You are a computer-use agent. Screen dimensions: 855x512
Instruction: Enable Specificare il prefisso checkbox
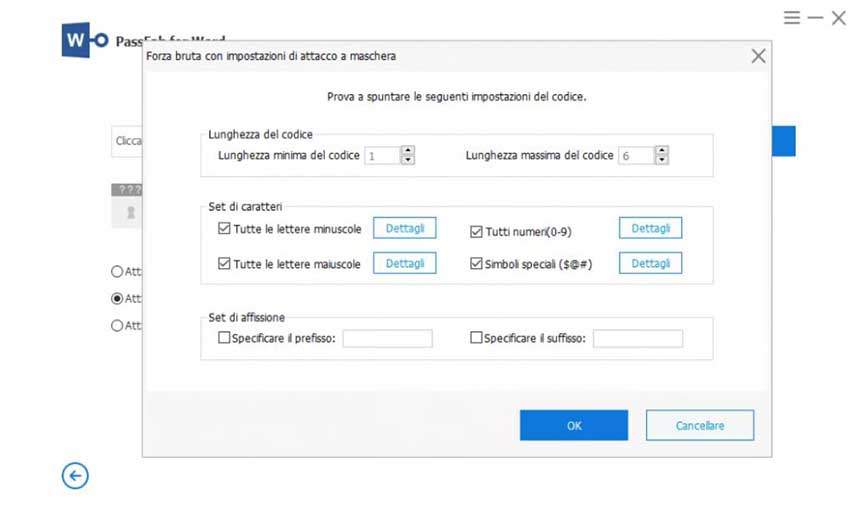tap(224, 338)
